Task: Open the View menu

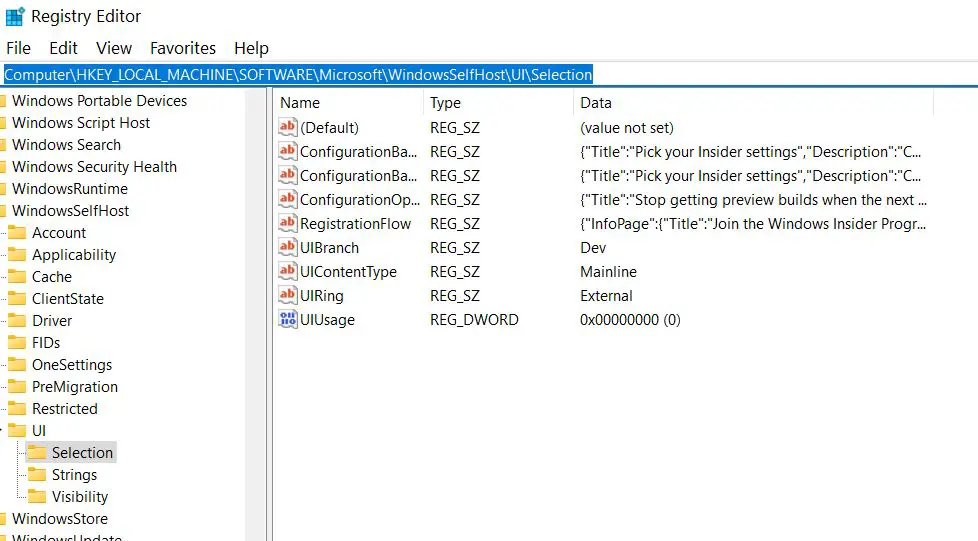Action: (114, 48)
